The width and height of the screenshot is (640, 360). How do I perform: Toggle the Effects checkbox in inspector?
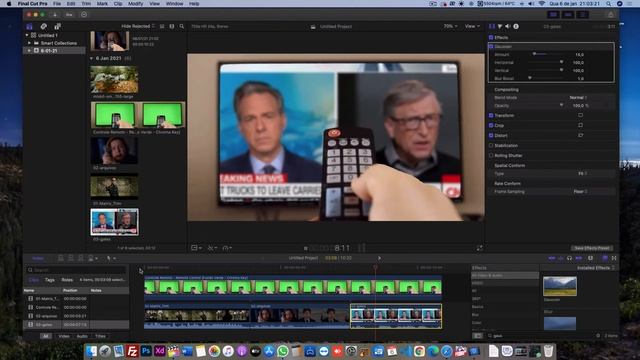pos(491,38)
